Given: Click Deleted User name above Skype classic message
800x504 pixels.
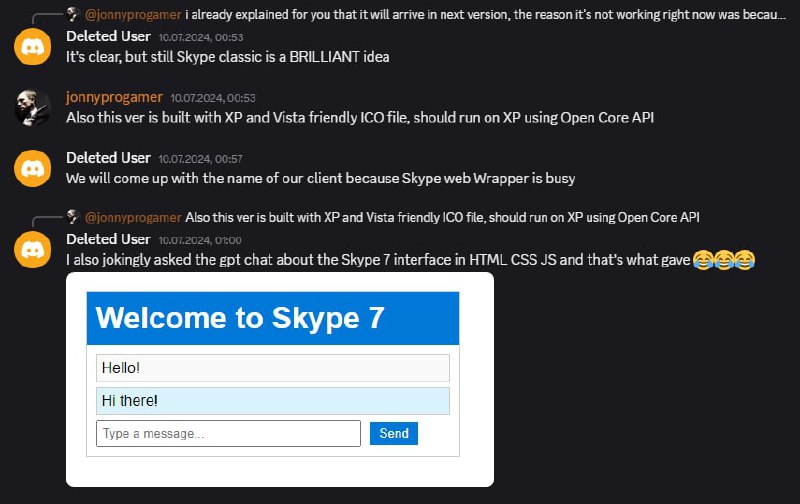Looking at the screenshot, I should pos(108,36).
